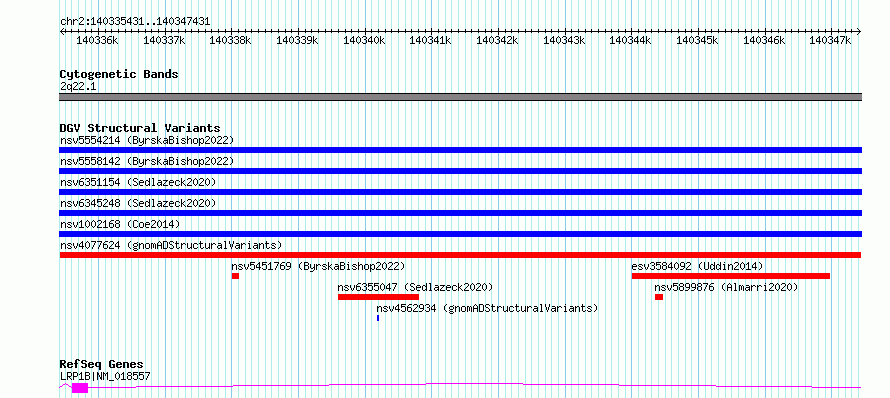Select the nsv5558142 blue variant bar
This screenshot has height=398, width=890.
coord(460,171)
